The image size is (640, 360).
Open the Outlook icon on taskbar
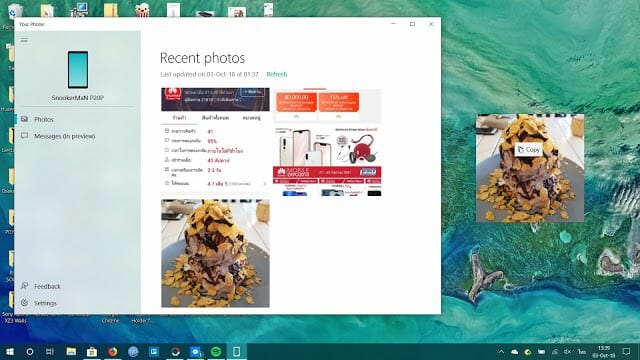(x=196, y=351)
